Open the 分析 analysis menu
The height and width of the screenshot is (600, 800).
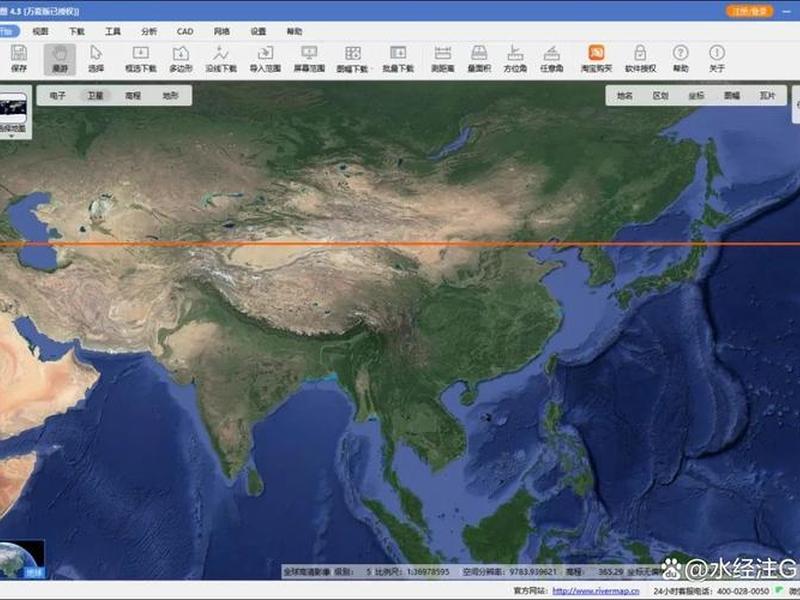click(149, 32)
